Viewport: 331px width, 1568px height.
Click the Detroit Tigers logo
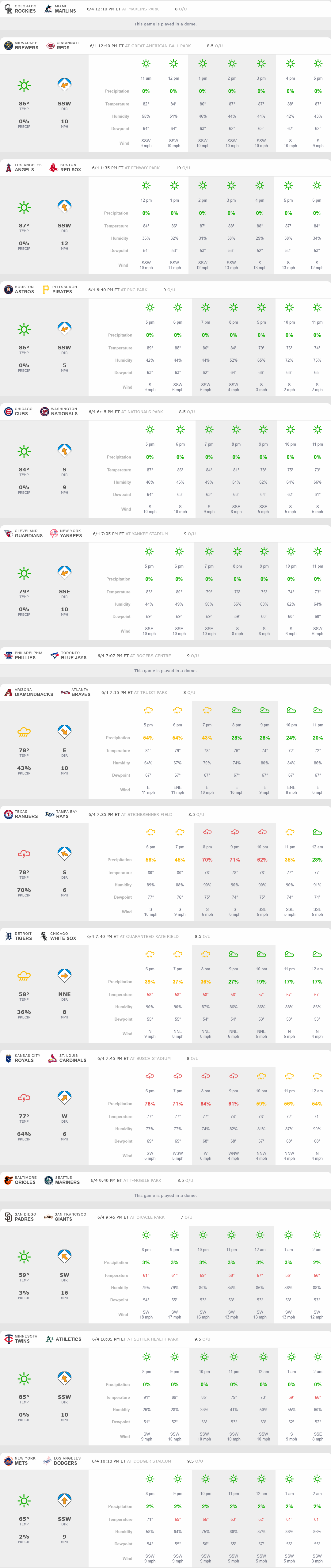9,936
